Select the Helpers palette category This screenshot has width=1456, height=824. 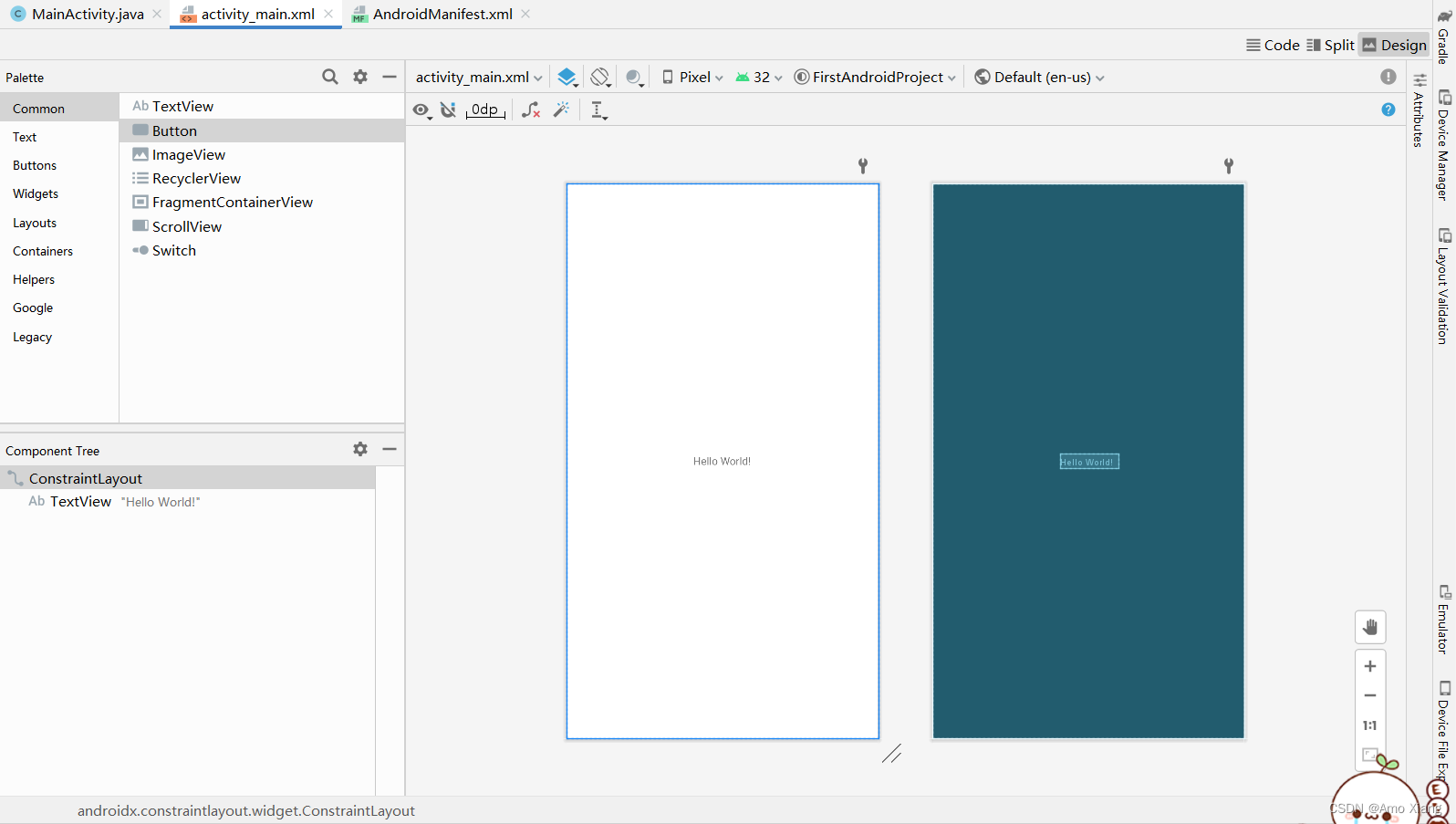[59, 279]
